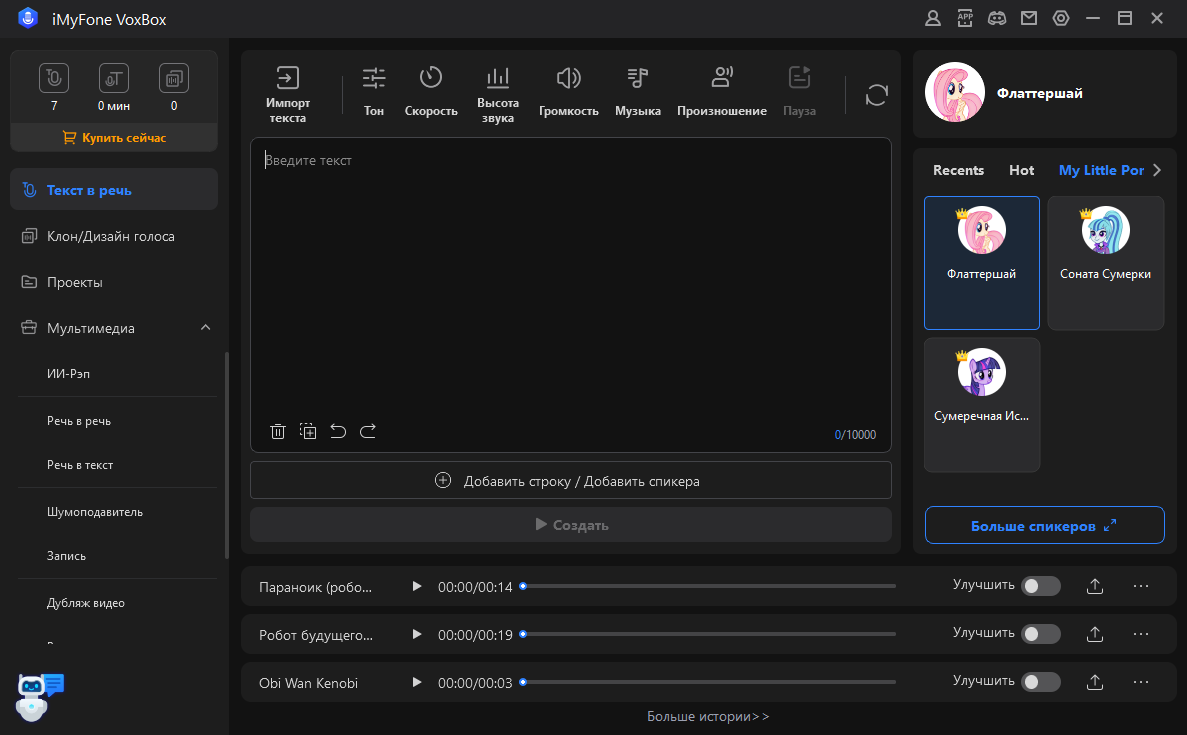Toggle Улучшить for Obi Wan Kenobi track

click(1041, 682)
